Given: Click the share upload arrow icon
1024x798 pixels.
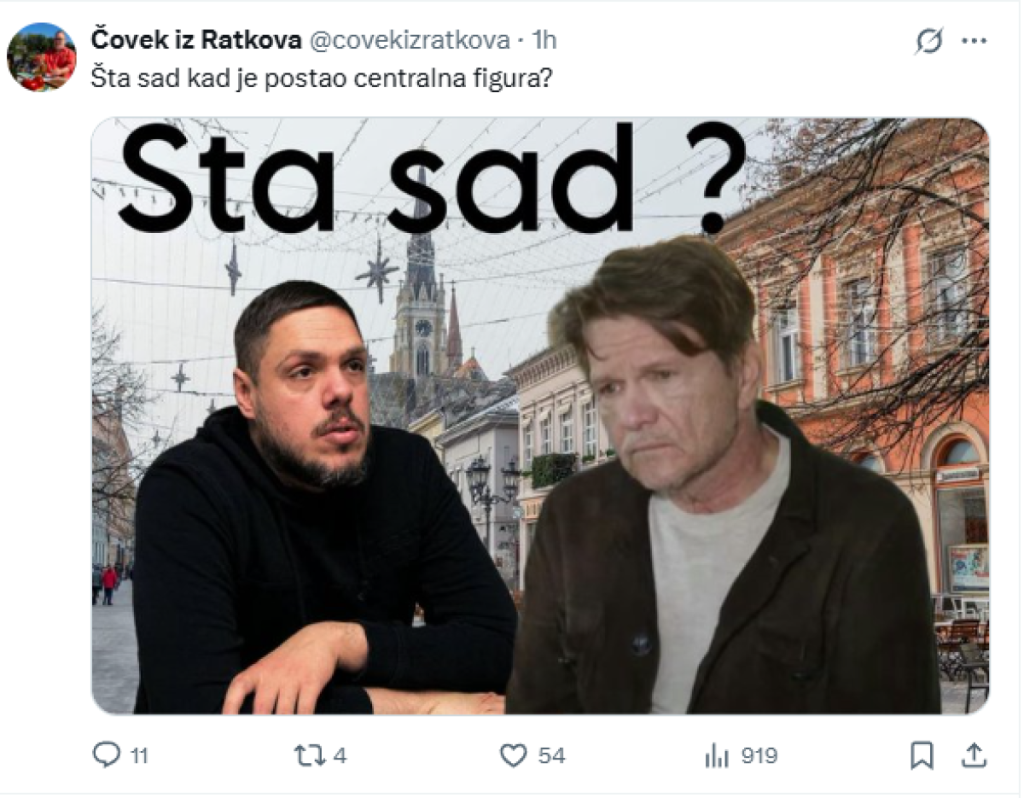Looking at the screenshot, I should coord(974,755).
